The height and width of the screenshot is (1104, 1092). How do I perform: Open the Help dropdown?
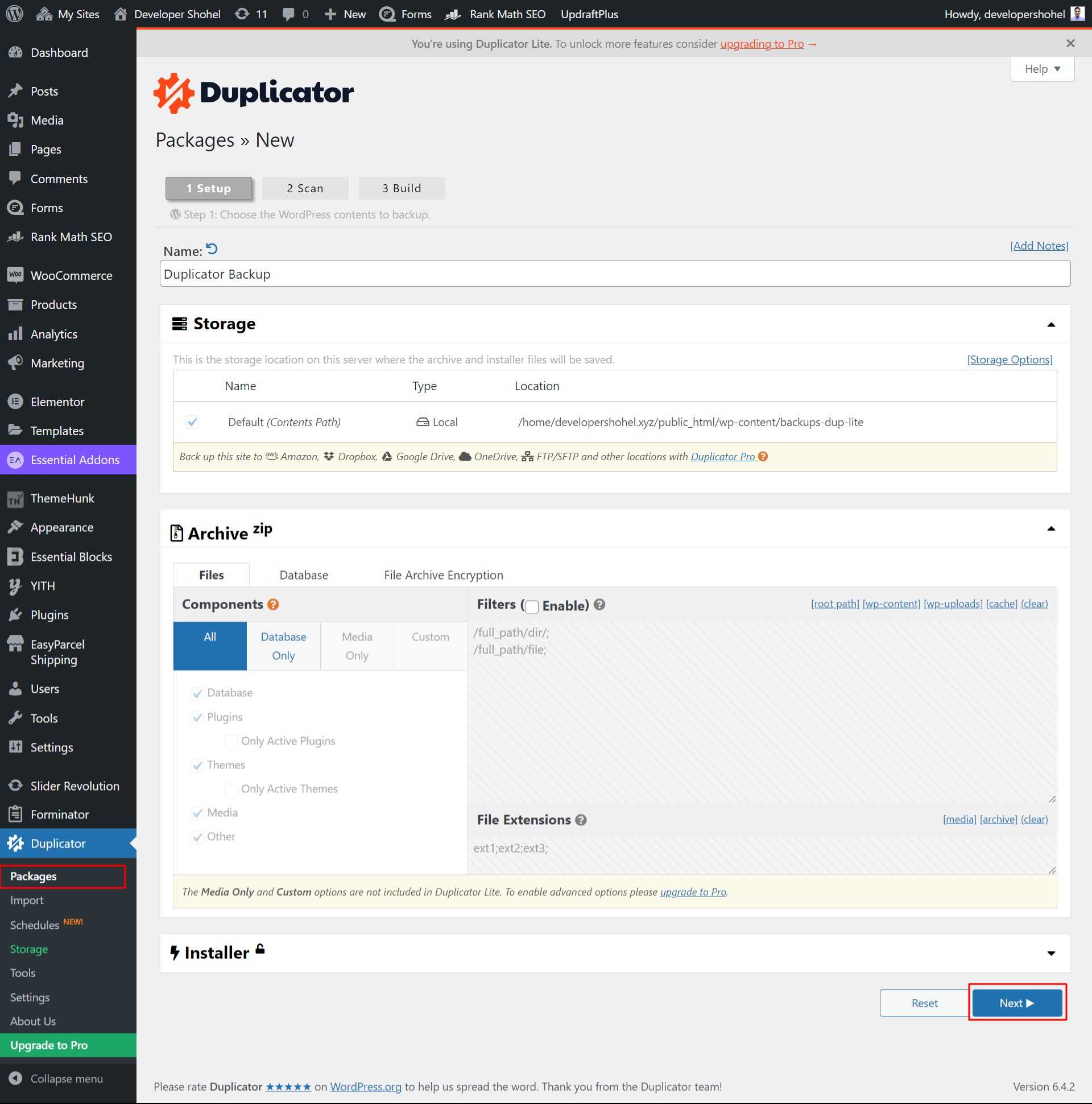[1043, 69]
